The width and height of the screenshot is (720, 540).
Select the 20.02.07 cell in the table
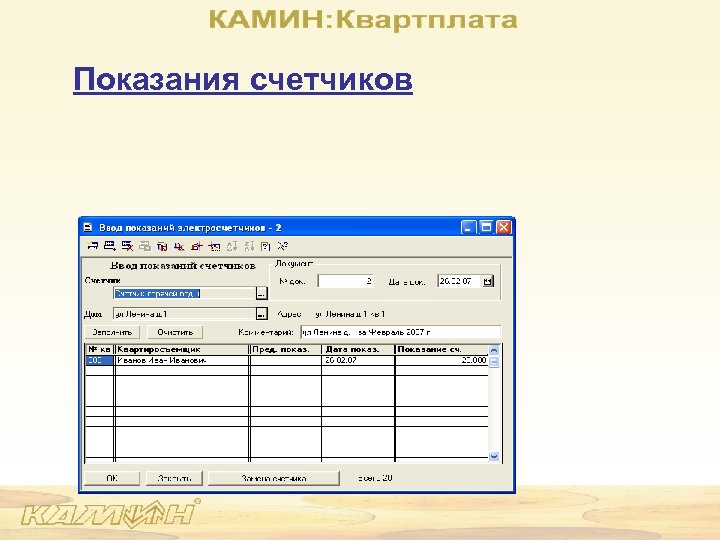point(358,360)
